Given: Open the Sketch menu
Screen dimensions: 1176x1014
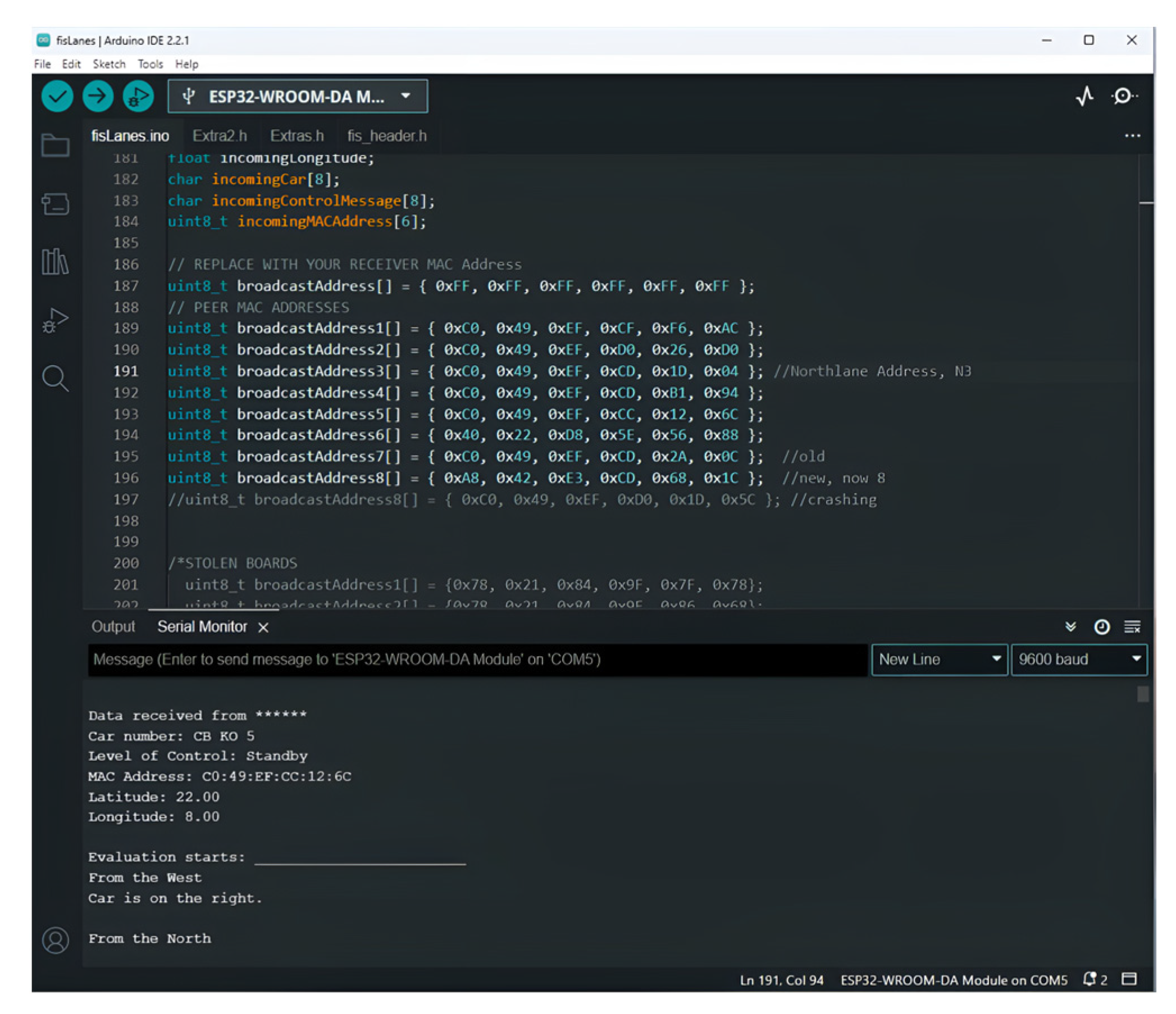Looking at the screenshot, I should point(109,64).
